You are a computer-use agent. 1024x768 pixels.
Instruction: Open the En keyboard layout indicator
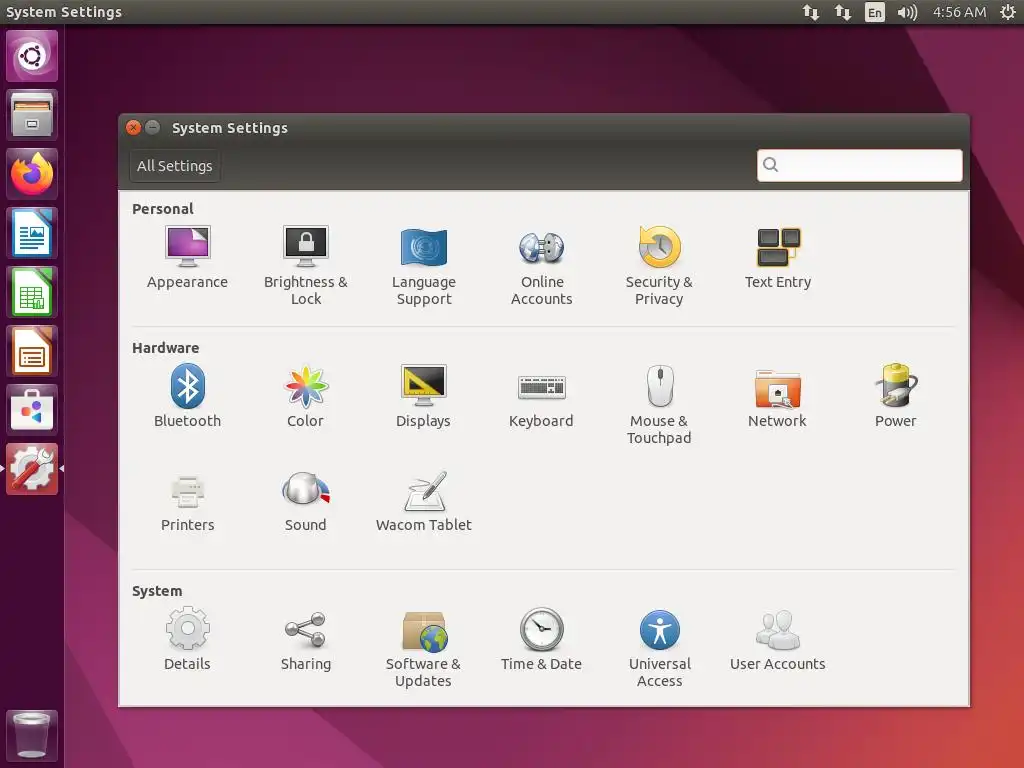(874, 12)
